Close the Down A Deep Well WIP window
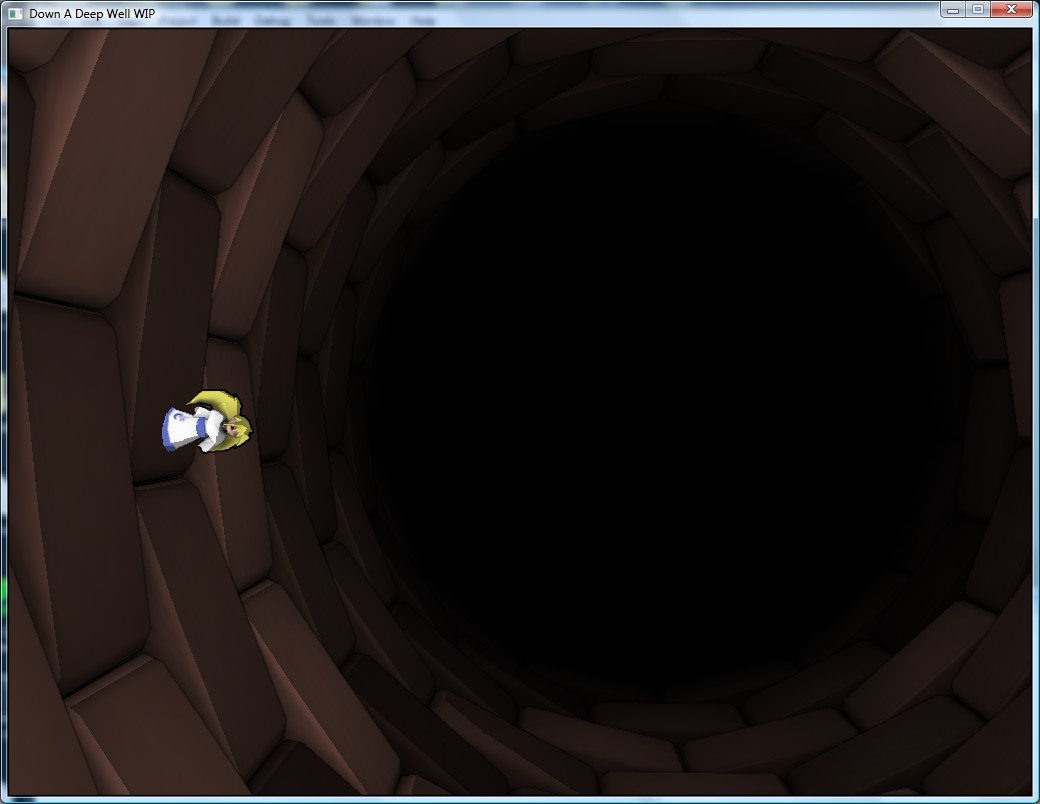 coord(1012,10)
